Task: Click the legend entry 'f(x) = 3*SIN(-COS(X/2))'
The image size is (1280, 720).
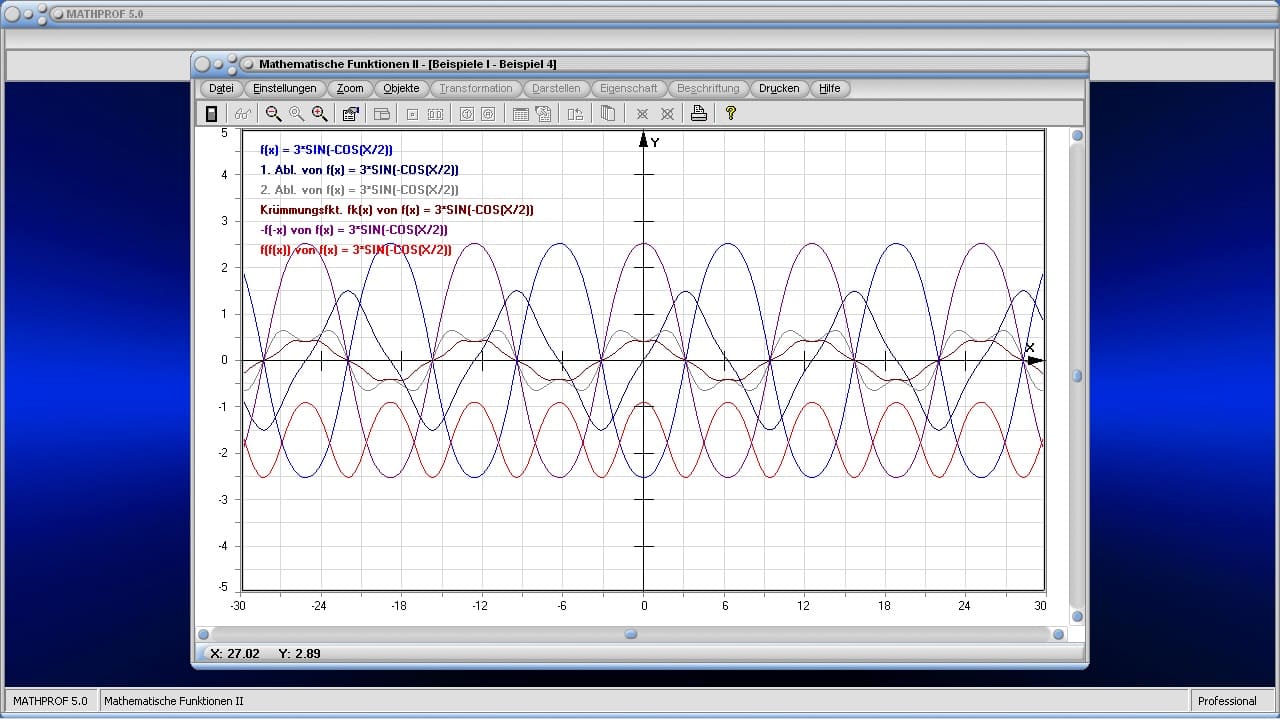Action: [x=326, y=150]
